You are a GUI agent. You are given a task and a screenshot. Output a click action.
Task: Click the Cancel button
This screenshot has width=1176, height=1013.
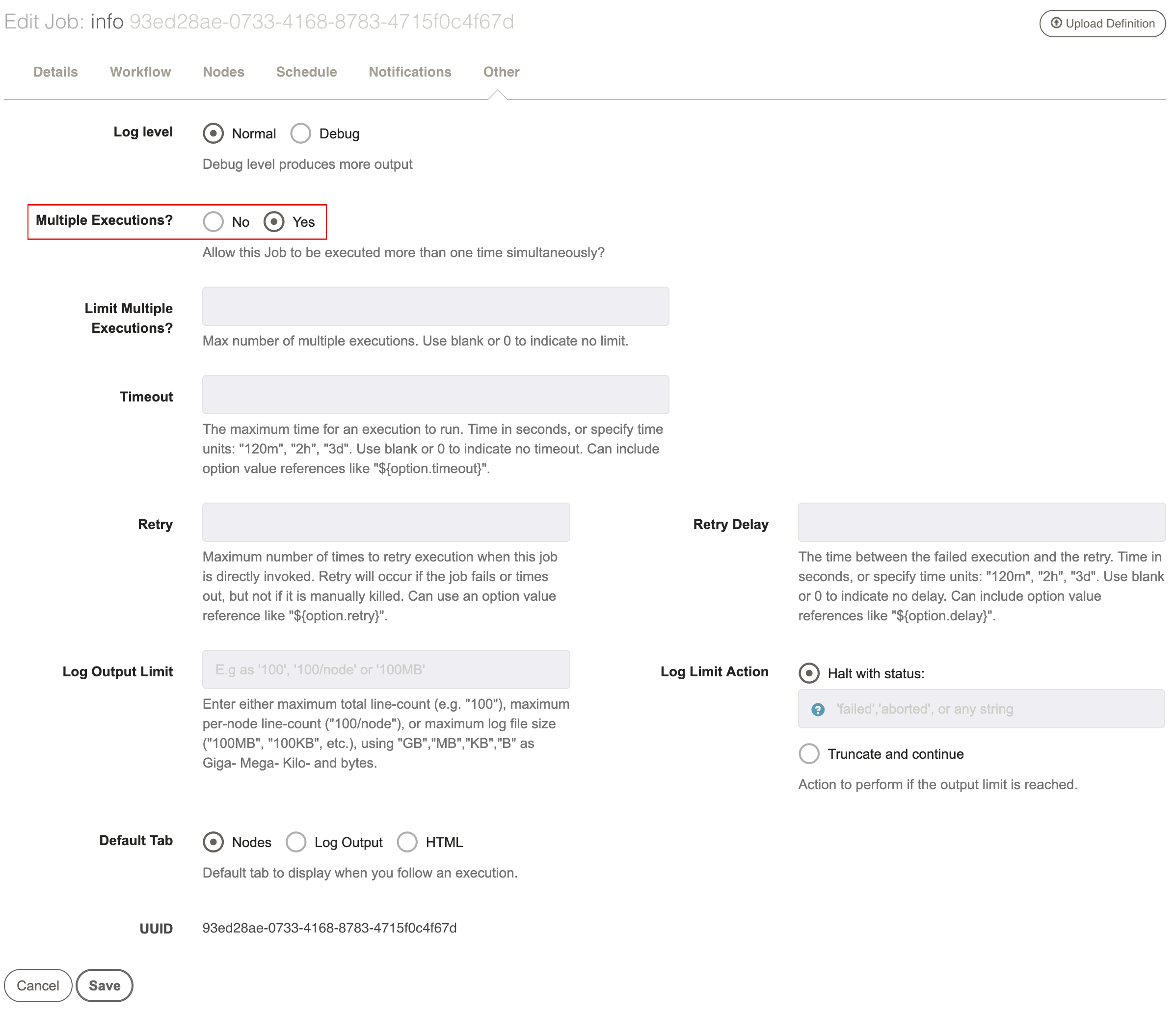(x=38, y=986)
